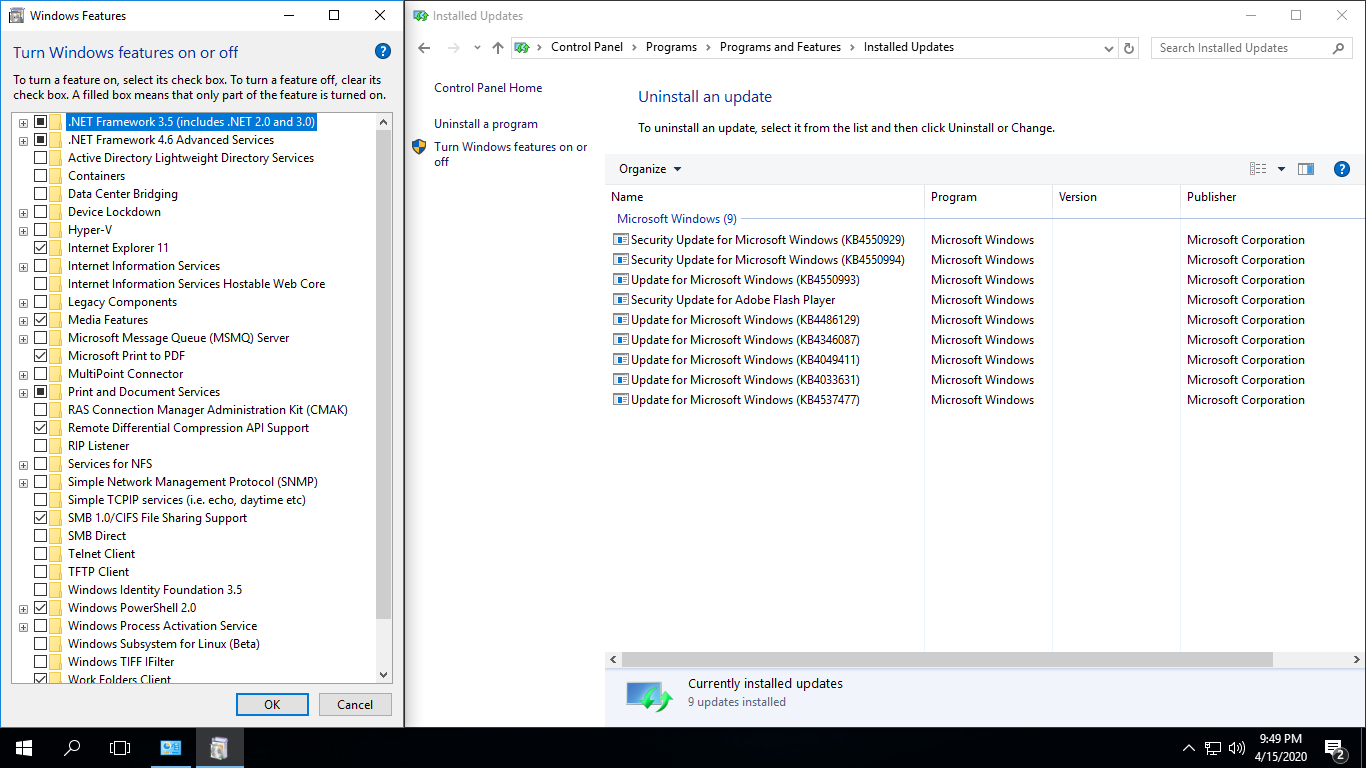Click the Windows Features taskbar icon
Screen dimensions: 1366x768
(219, 747)
